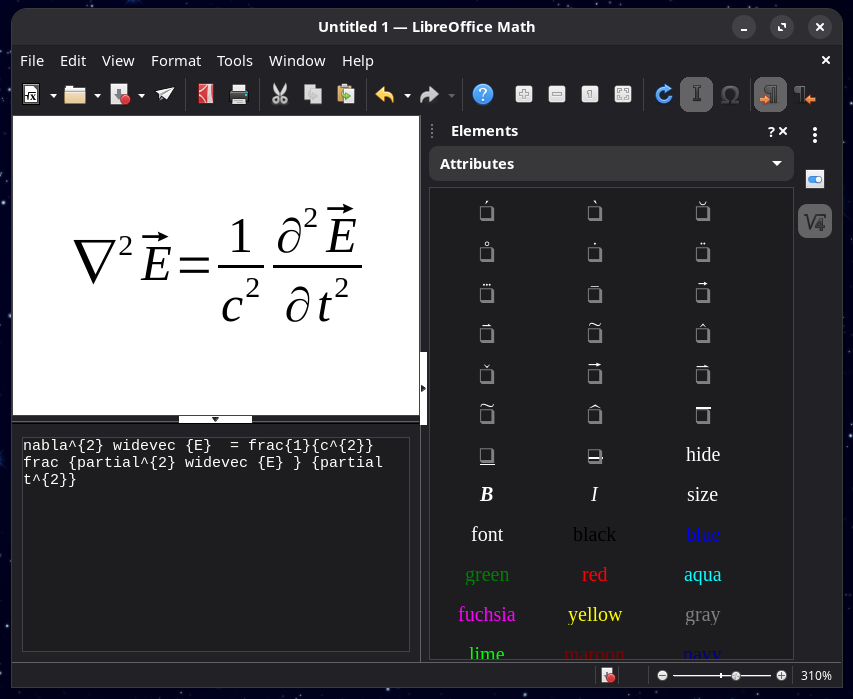Toggle the Elements deck square-root icon
The image size is (853, 699).
(x=815, y=222)
